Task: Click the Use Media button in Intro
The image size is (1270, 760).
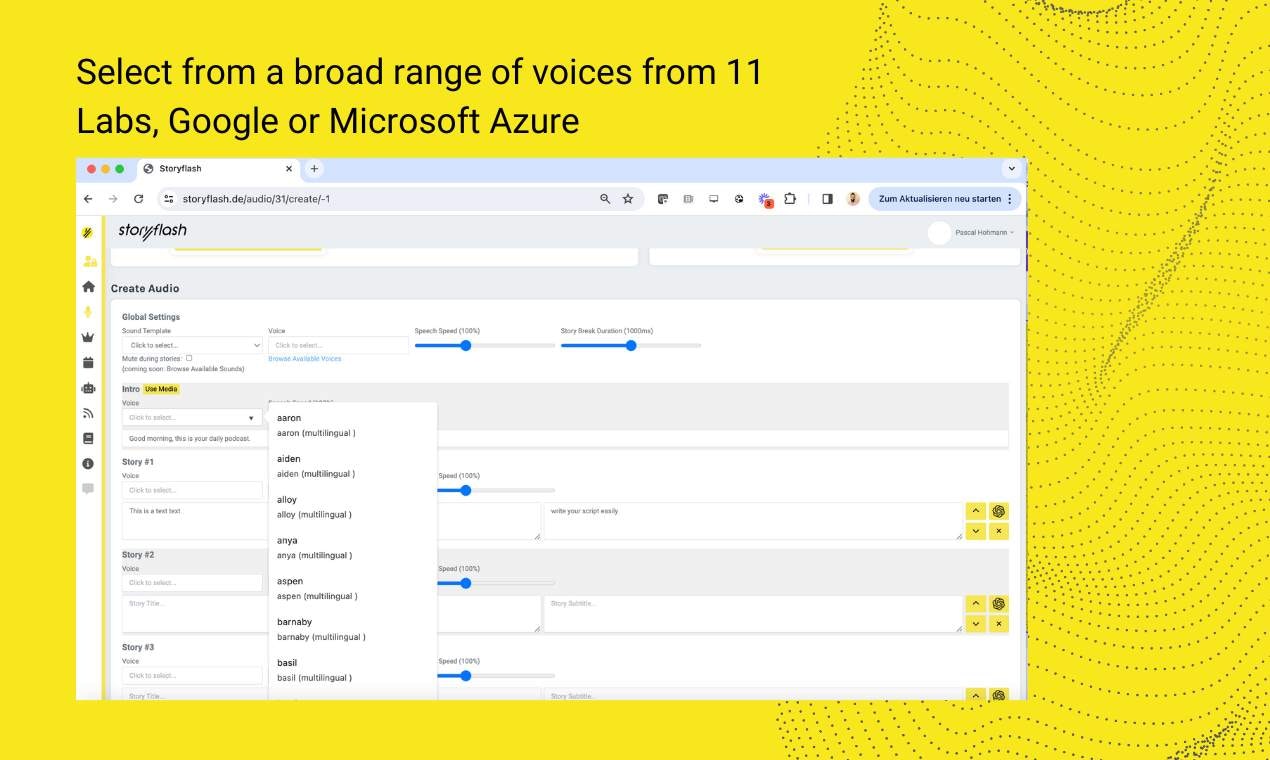Action: [161, 389]
